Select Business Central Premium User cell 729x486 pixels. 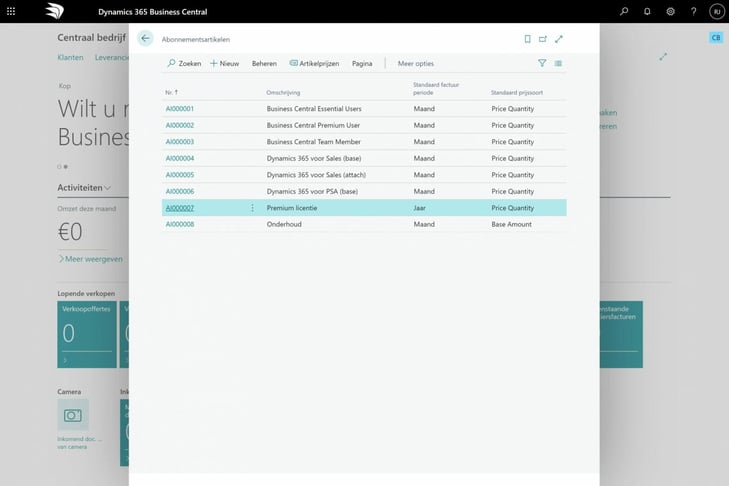pos(313,125)
